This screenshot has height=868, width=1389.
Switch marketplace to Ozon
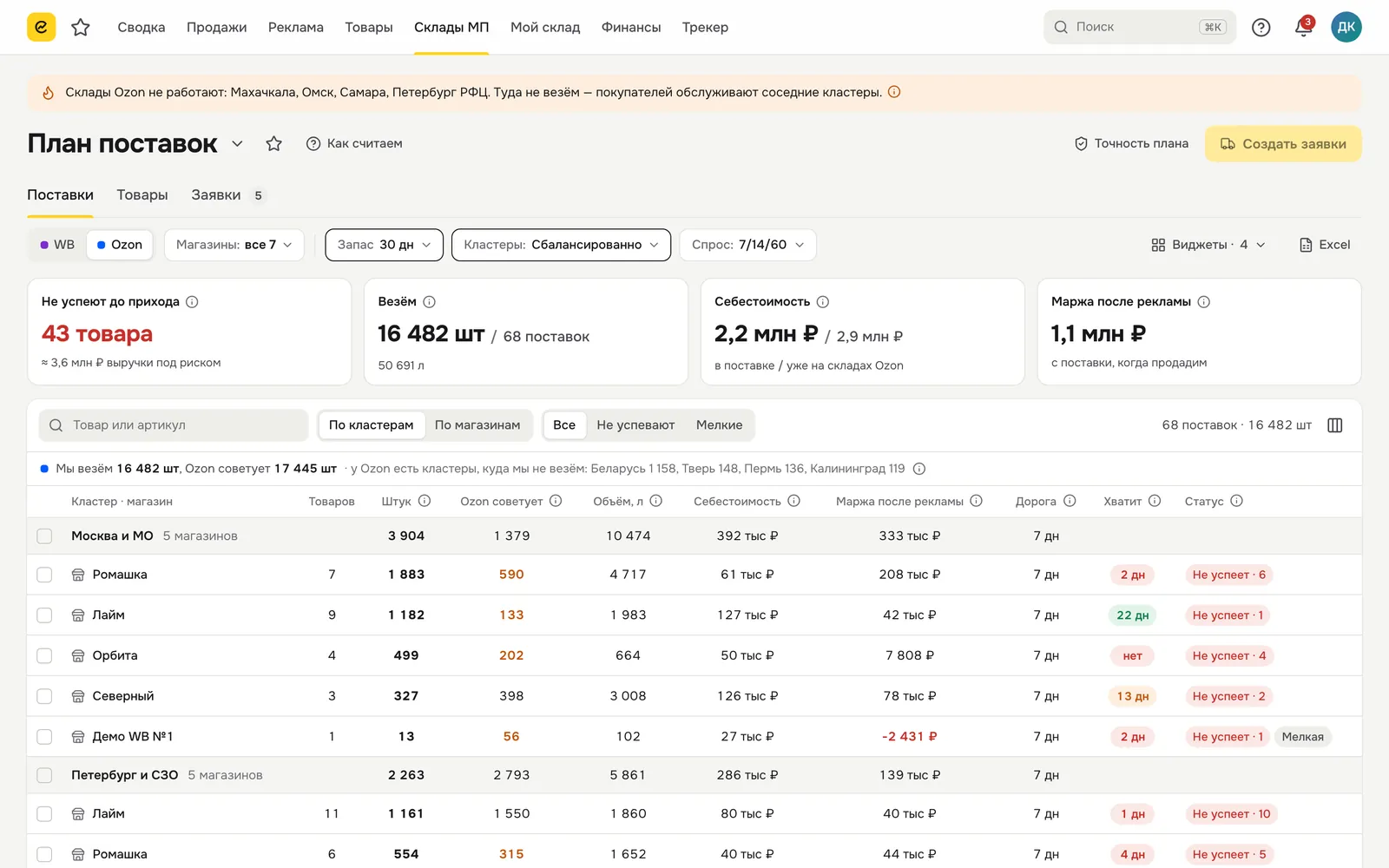point(120,245)
